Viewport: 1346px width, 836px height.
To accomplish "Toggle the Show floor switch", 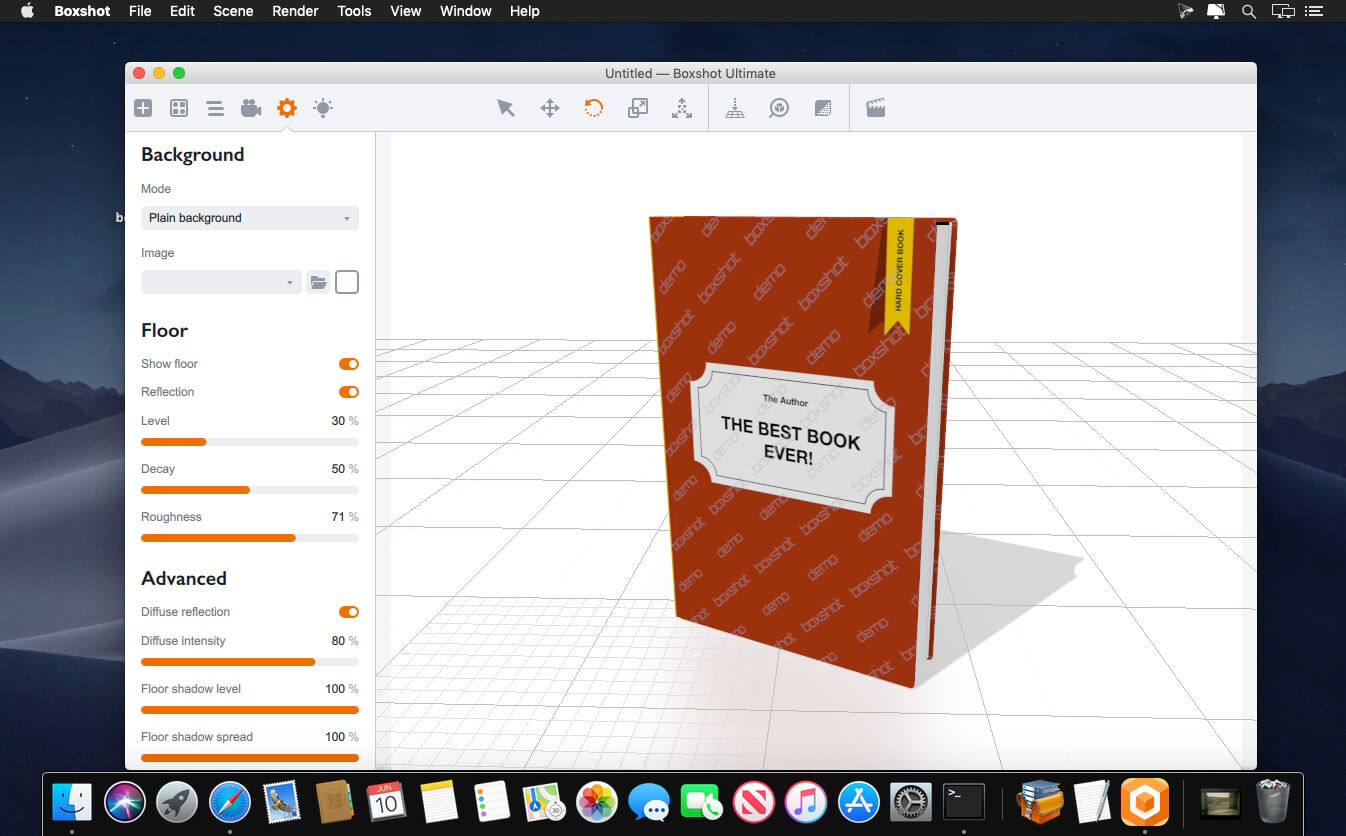I will click(x=349, y=364).
